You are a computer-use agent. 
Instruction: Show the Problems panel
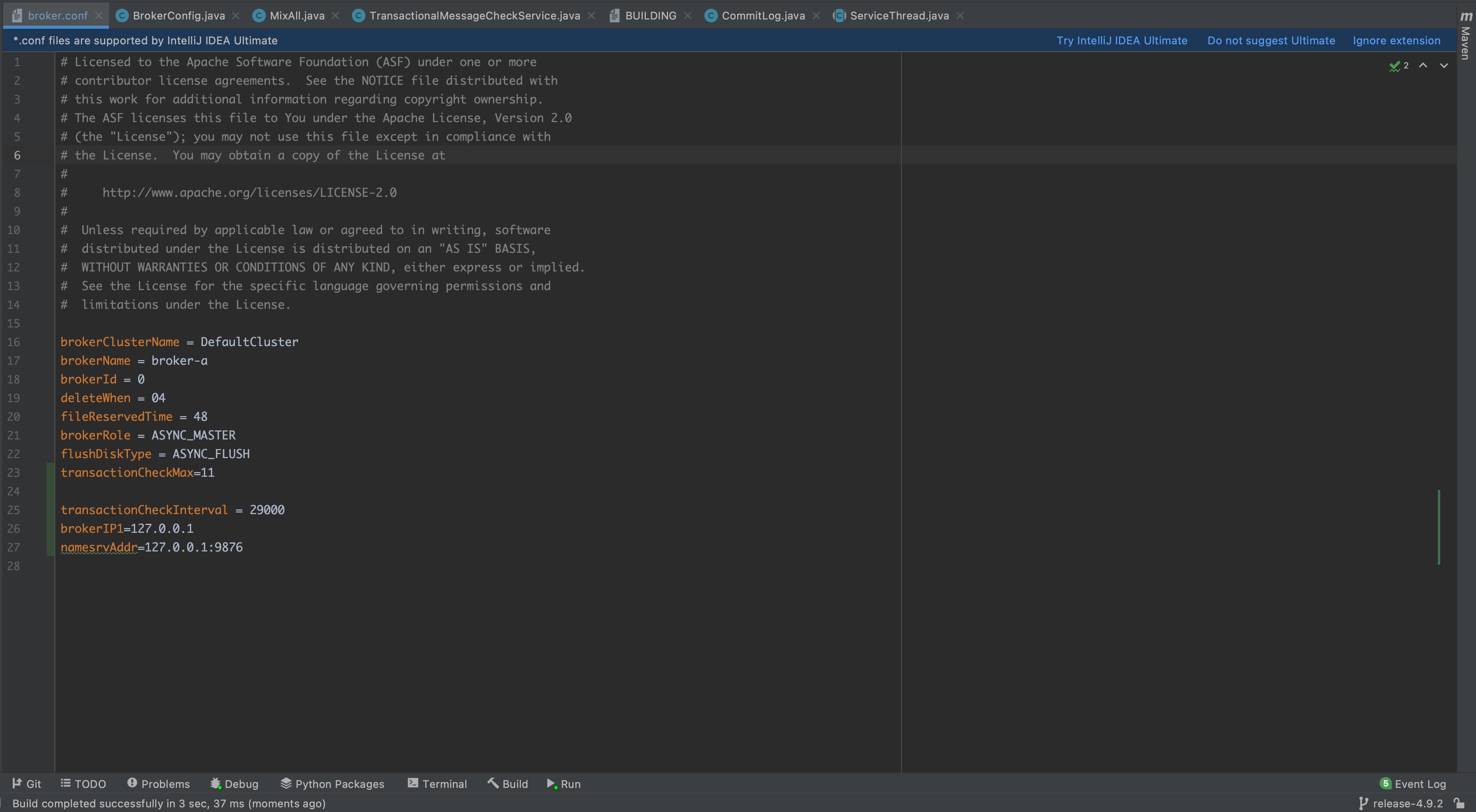coord(159,784)
